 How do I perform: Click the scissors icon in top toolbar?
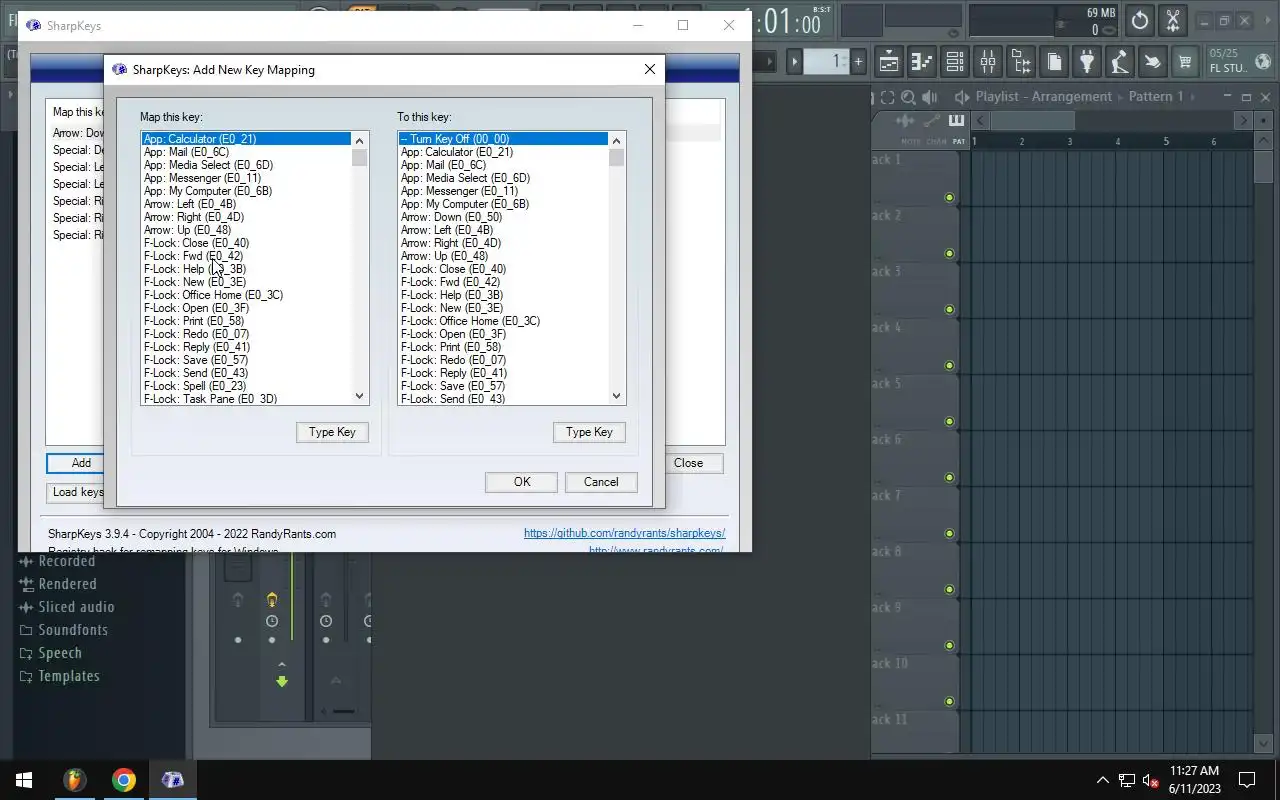[x=1173, y=20]
